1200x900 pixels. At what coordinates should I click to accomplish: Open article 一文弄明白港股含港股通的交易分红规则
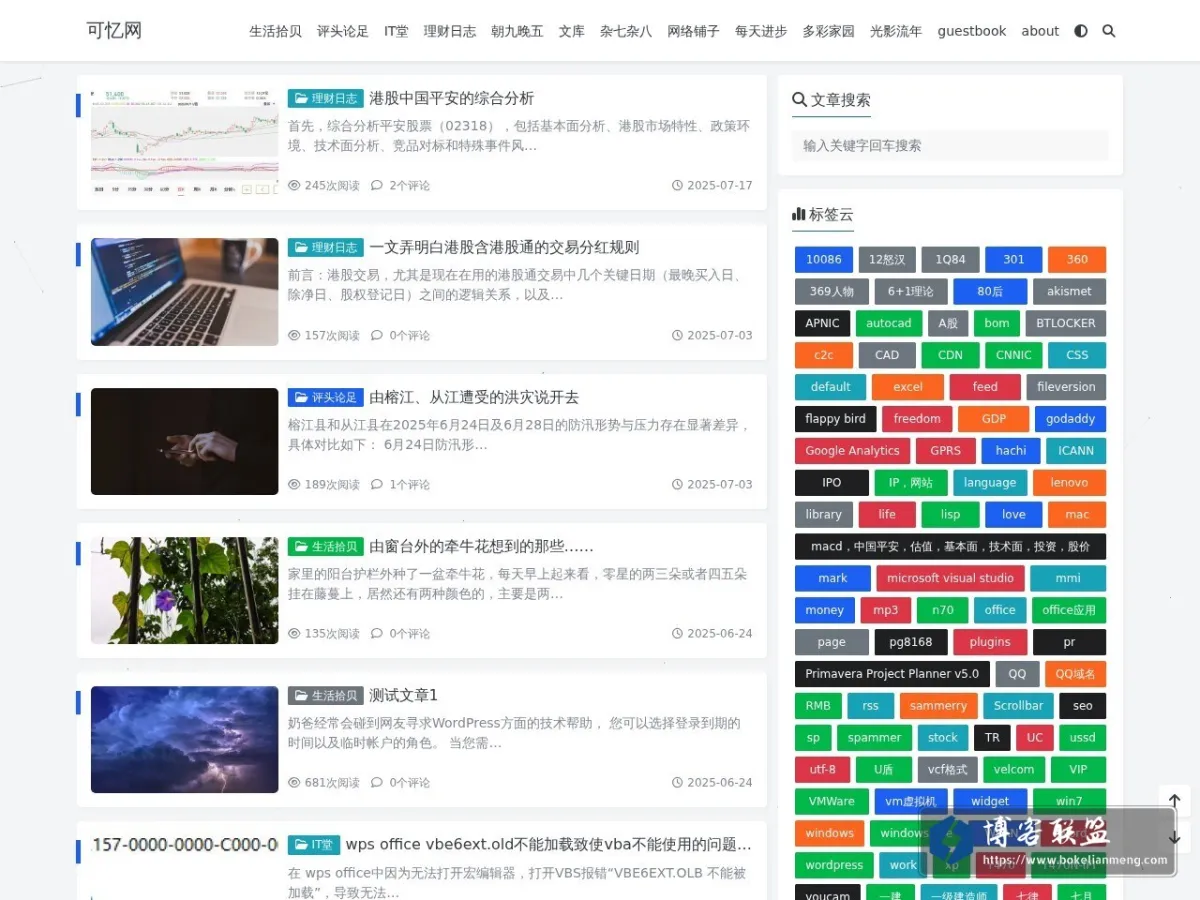pyautogui.click(x=504, y=247)
